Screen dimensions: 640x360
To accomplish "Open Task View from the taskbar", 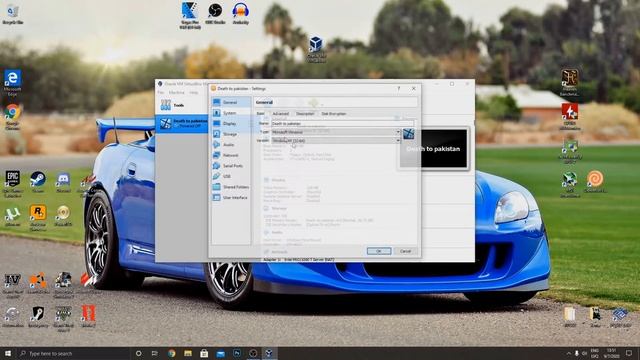I will pyautogui.click(x=155, y=353).
